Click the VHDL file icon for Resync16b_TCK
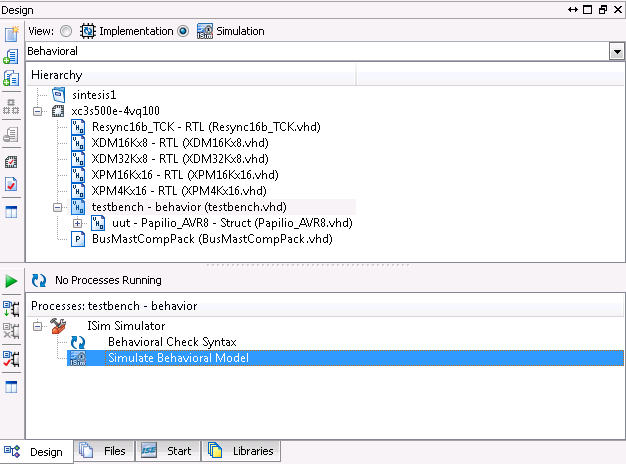The image size is (626, 464). pyautogui.click(x=78, y=127)
